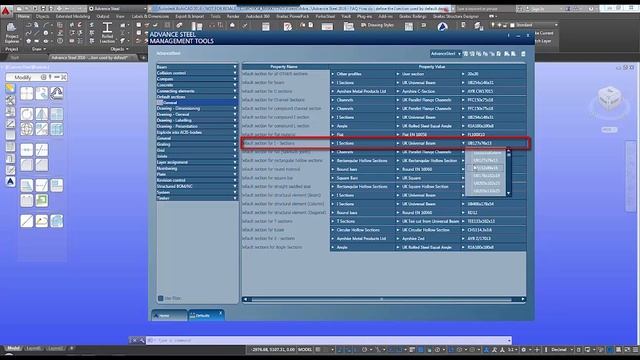The image size is (640, 360).
Task: Open the Home ribbon tab
Action: (x=23, y=16)
